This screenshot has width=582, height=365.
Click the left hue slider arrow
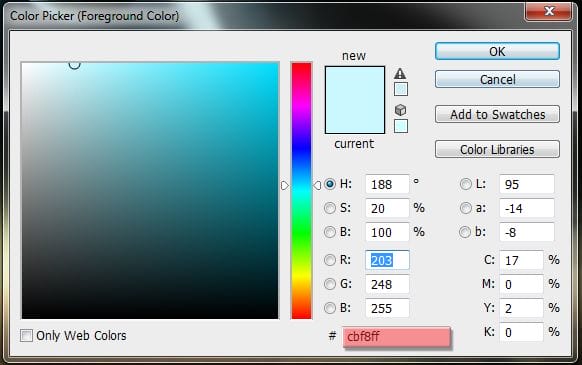pos(284,185)
